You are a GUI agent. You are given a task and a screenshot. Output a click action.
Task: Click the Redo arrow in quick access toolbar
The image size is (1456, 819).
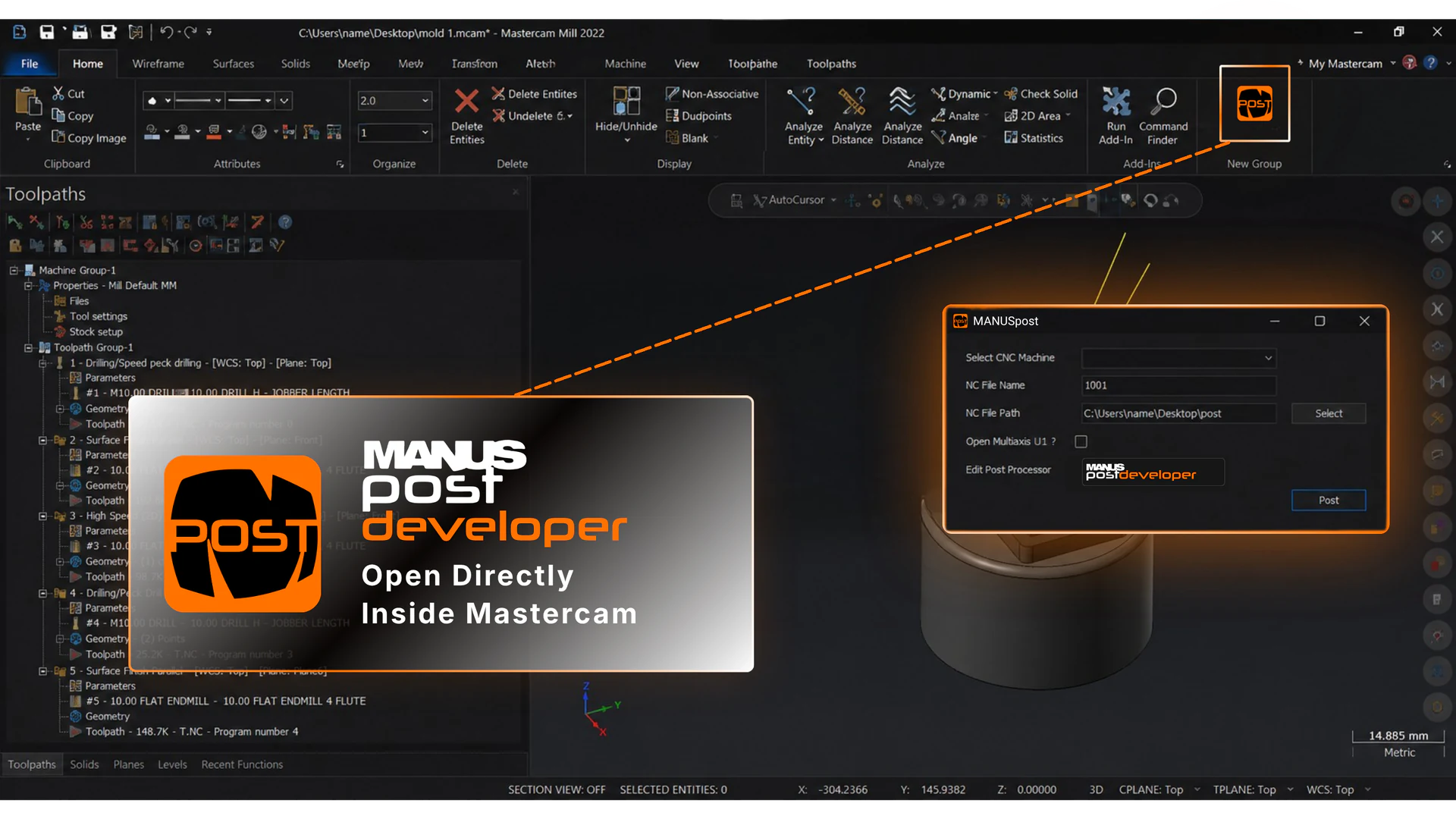pos(190,32)
